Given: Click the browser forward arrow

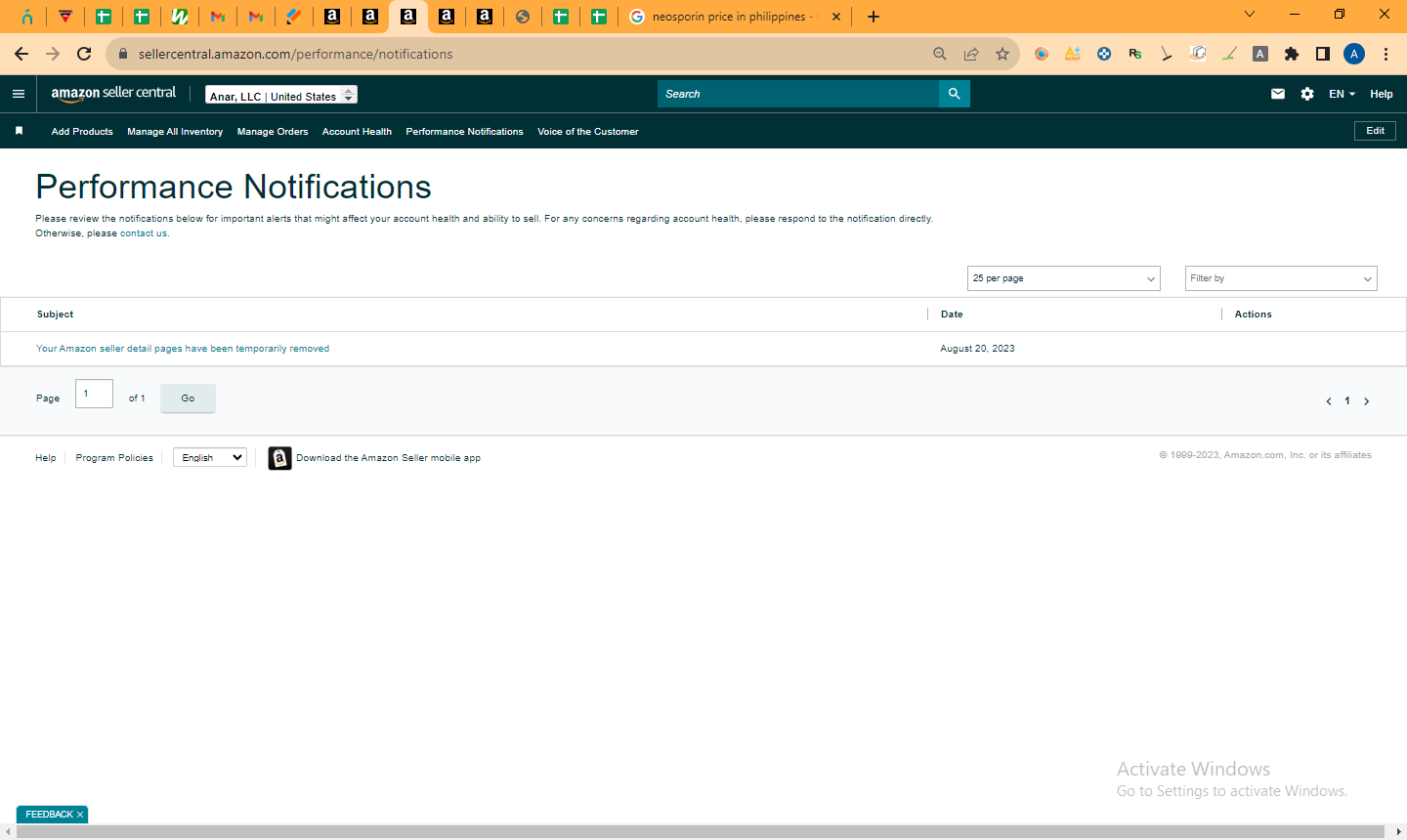Looking at the screenshot, I should click(53, 54).
